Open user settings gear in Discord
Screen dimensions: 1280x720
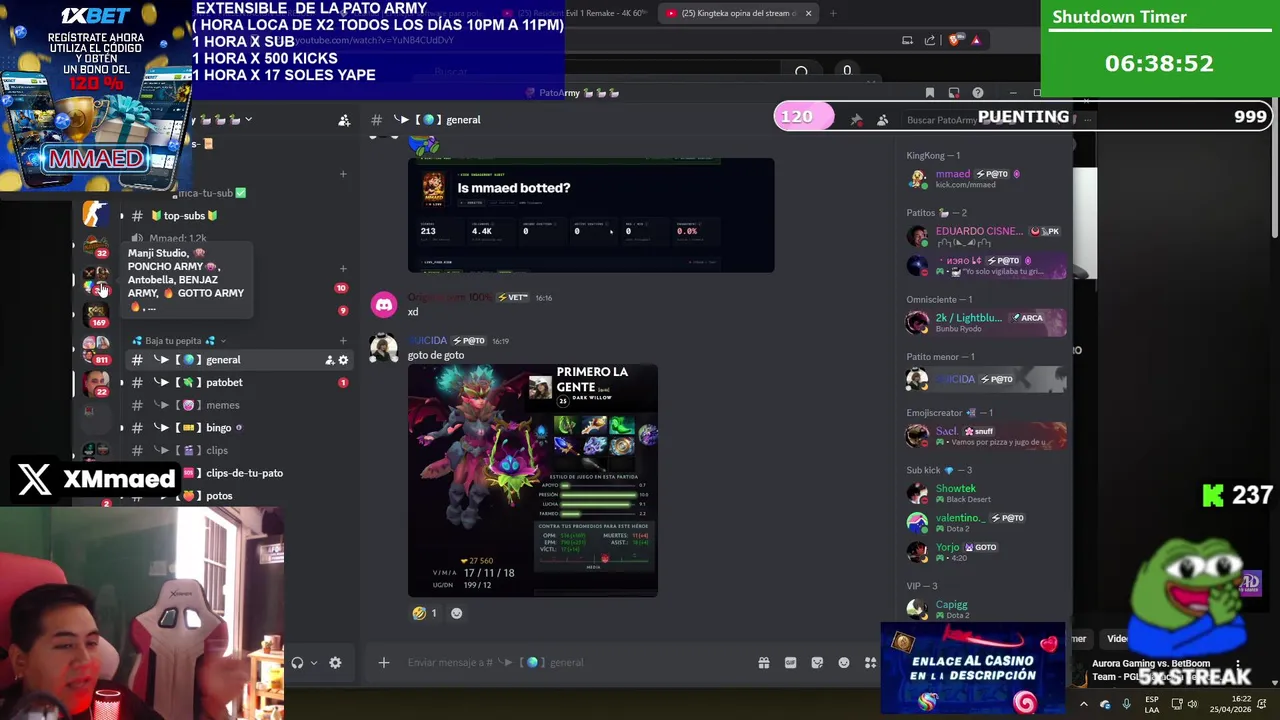(x=335, y=662)
